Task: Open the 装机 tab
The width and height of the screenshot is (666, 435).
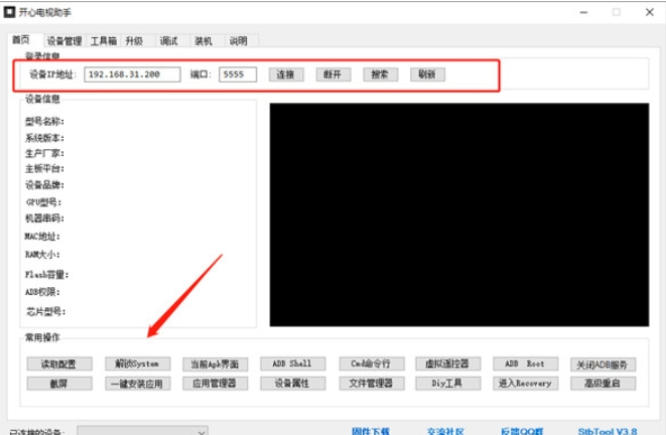Action: point(203,41)
